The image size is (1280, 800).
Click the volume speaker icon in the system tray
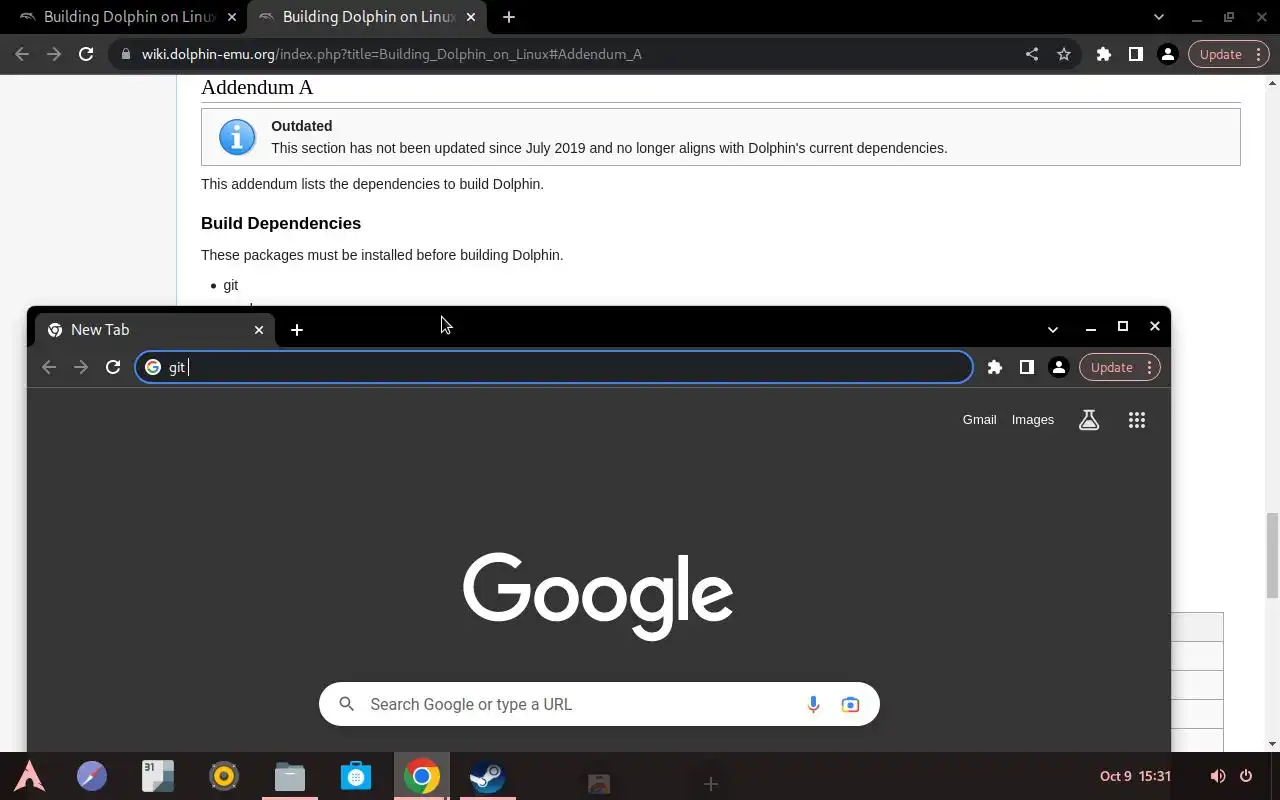coord(1217,776)
